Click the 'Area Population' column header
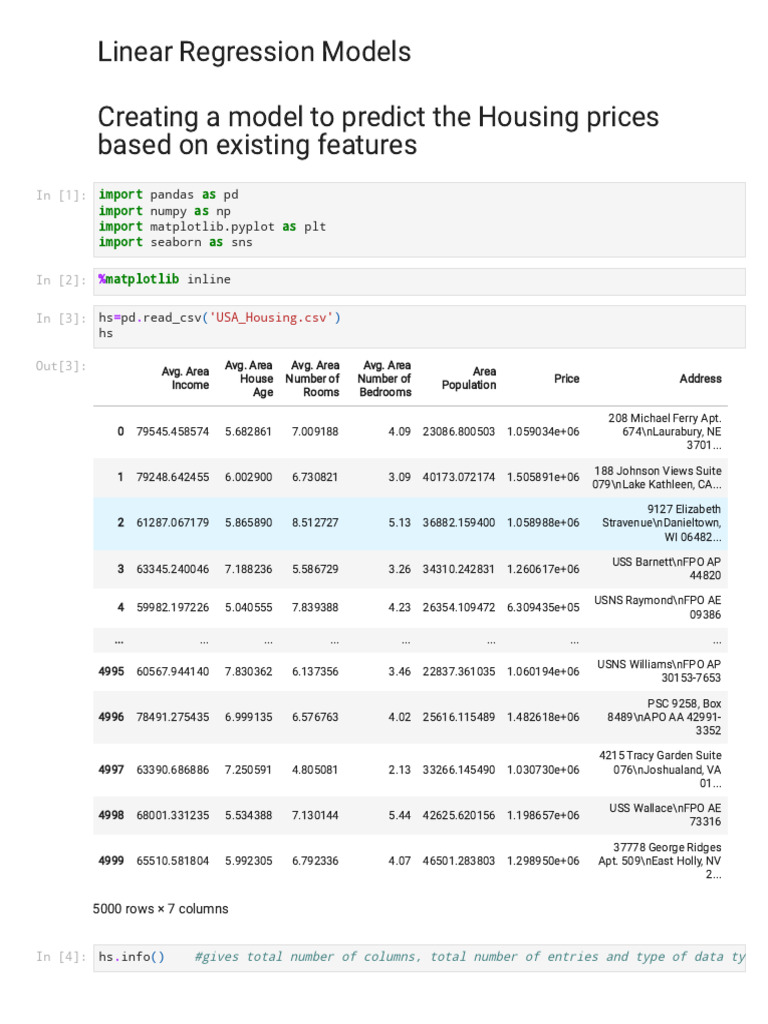 pos(469,378)
